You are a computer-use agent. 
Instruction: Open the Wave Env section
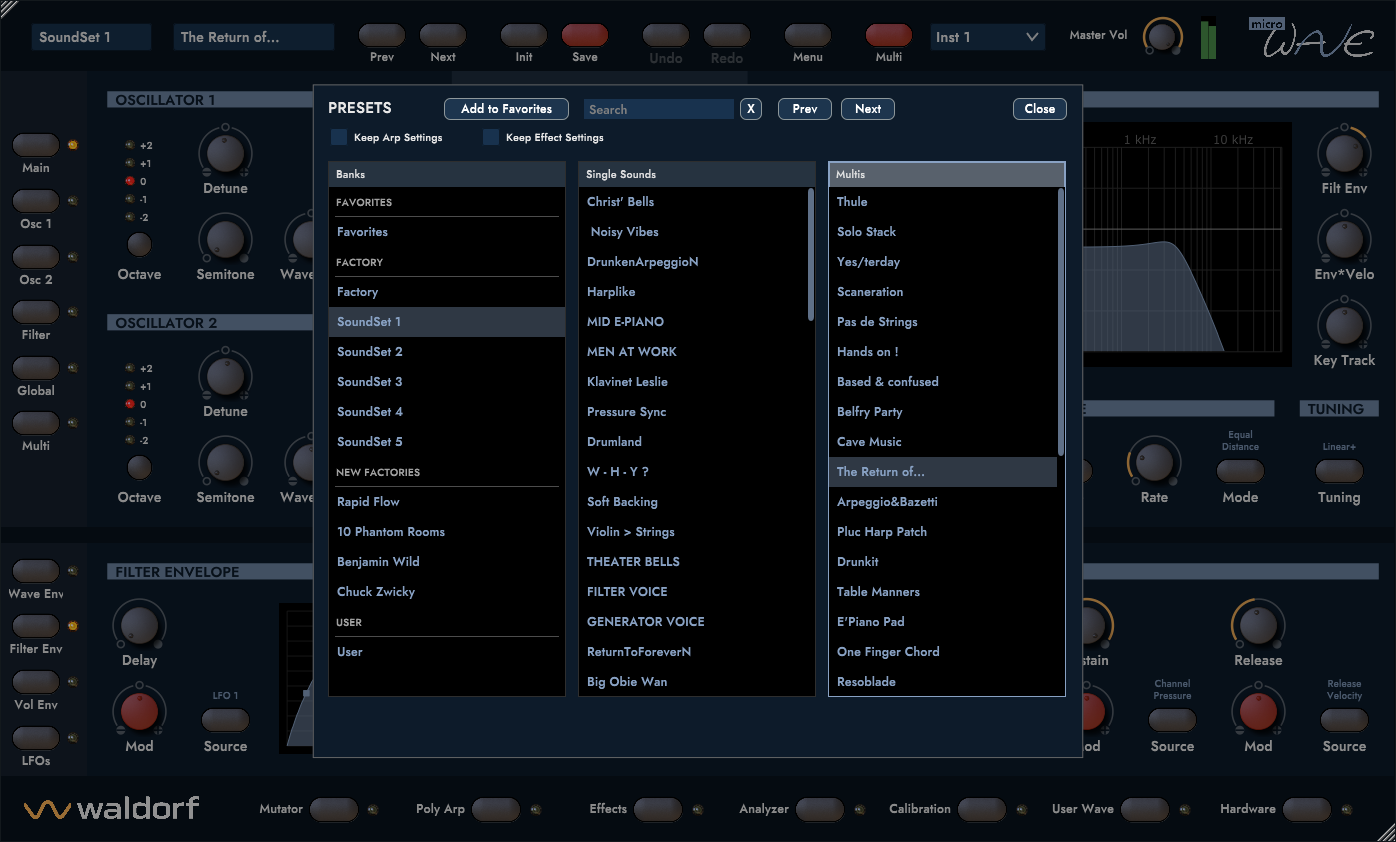point(36,571)
